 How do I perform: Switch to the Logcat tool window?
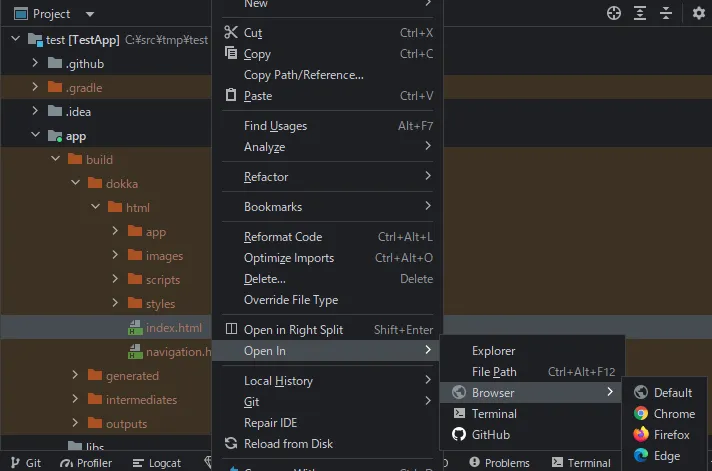tap(158, 463)
